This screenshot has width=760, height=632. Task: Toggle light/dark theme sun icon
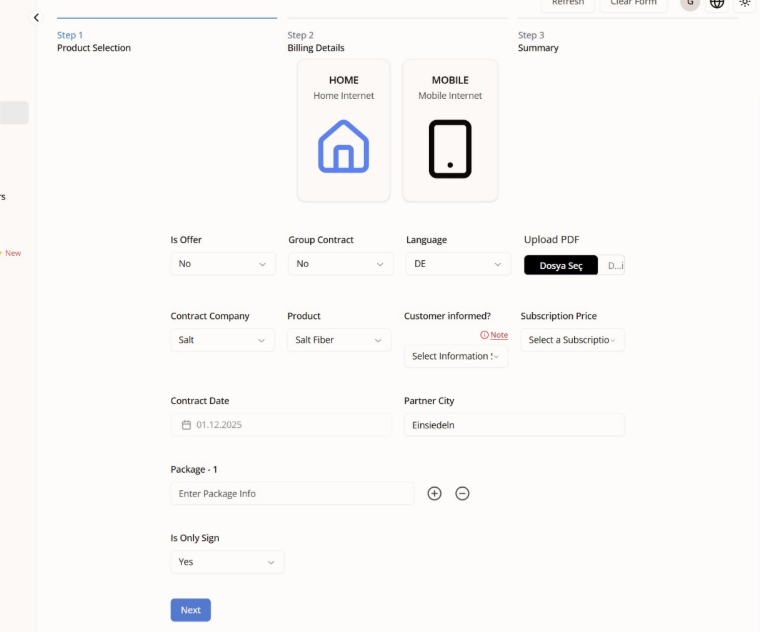[744, 3]
